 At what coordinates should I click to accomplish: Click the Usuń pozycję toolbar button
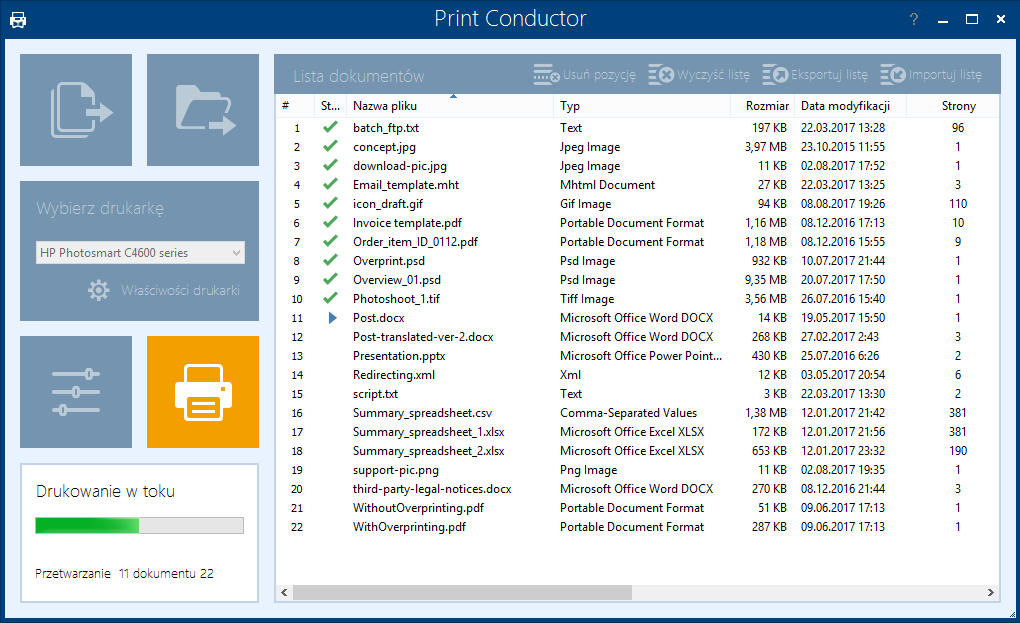(x=584, y=75)
